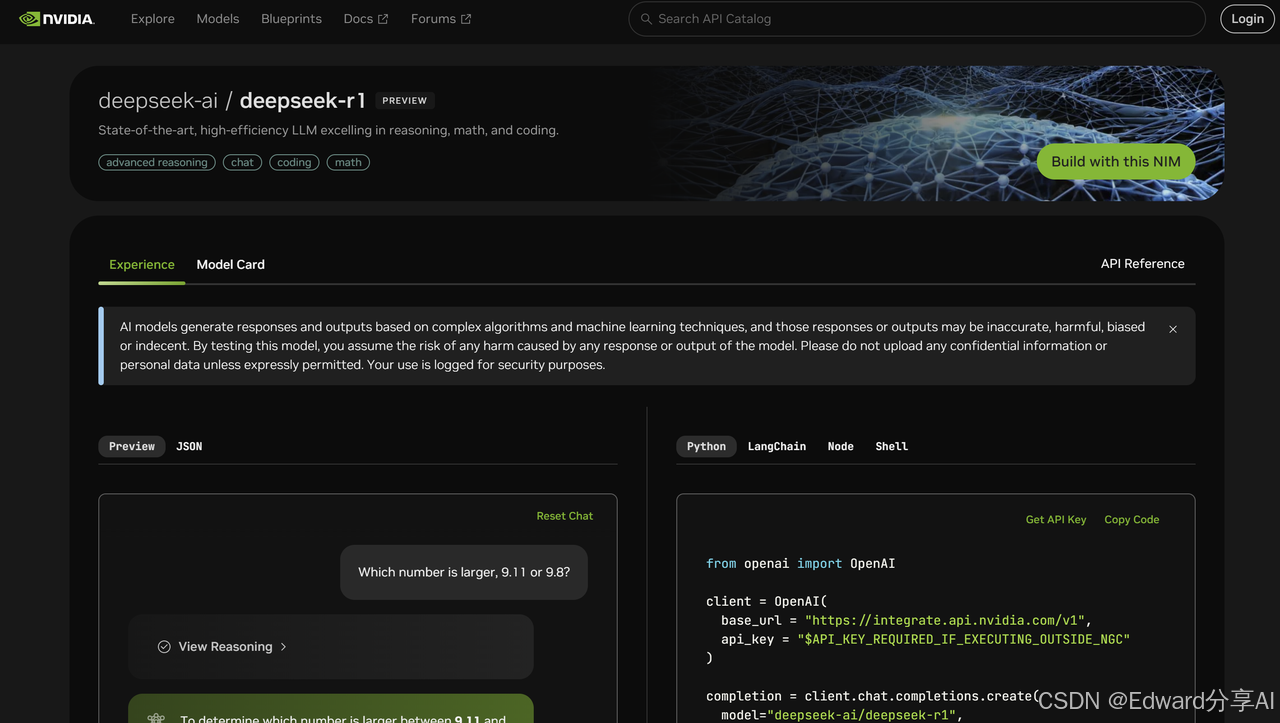Screen dimensions: 1280x723
Task: Click the coding tag
Action: 294,162
